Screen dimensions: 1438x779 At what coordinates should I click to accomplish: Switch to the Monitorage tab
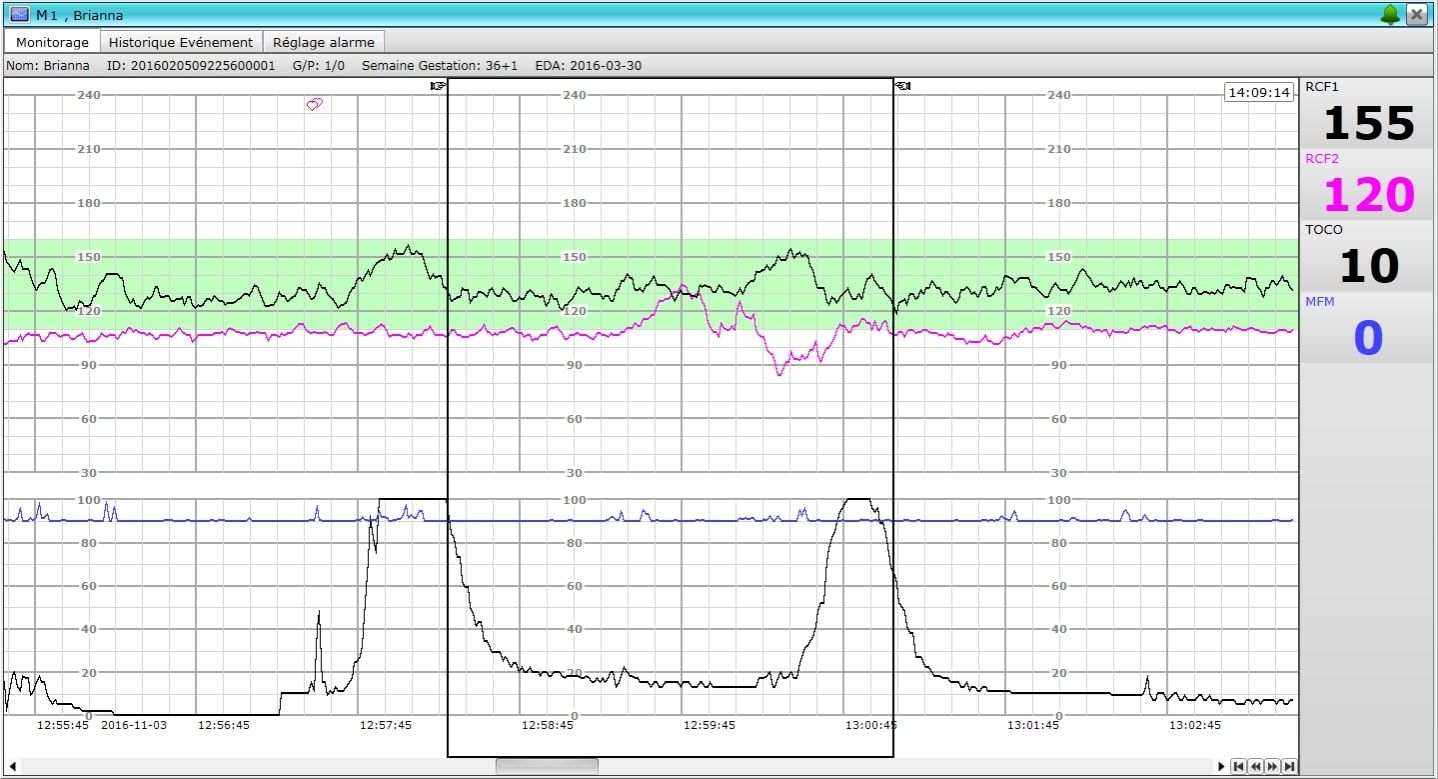point(52,42)
